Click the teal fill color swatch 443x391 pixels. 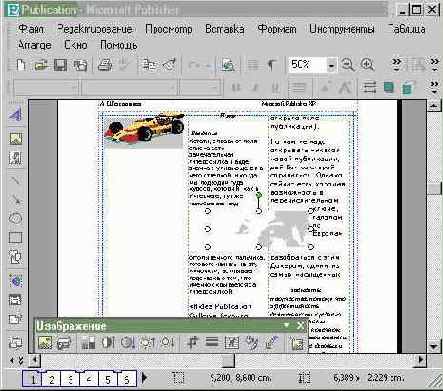click(x=389, y=88)
